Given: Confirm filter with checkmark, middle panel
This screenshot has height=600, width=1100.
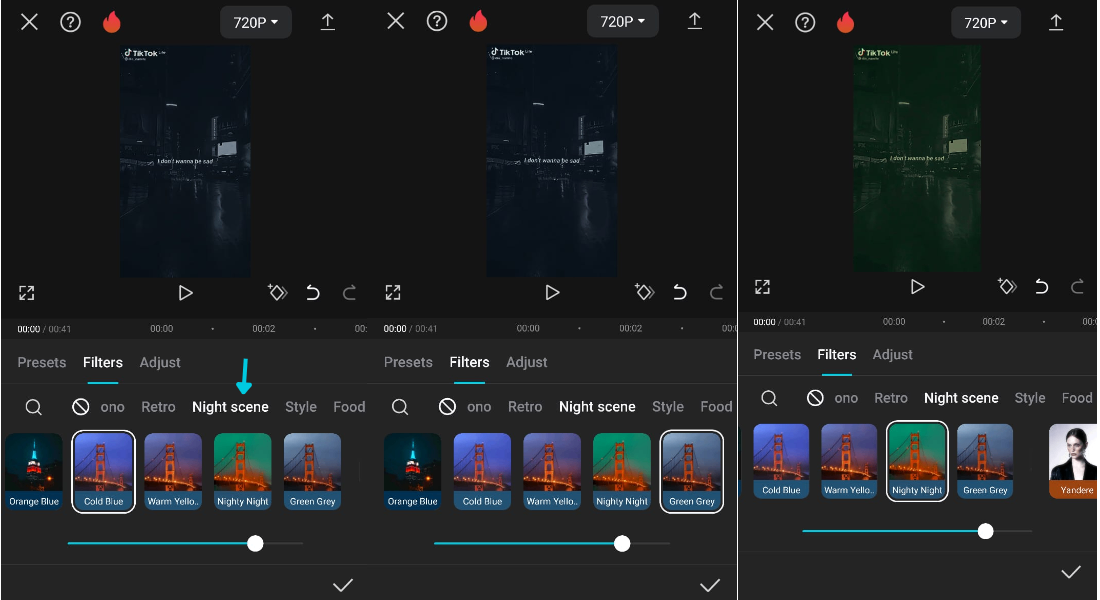Looking at the screenshot, I should pyautogui.click(x=710, y=585).
